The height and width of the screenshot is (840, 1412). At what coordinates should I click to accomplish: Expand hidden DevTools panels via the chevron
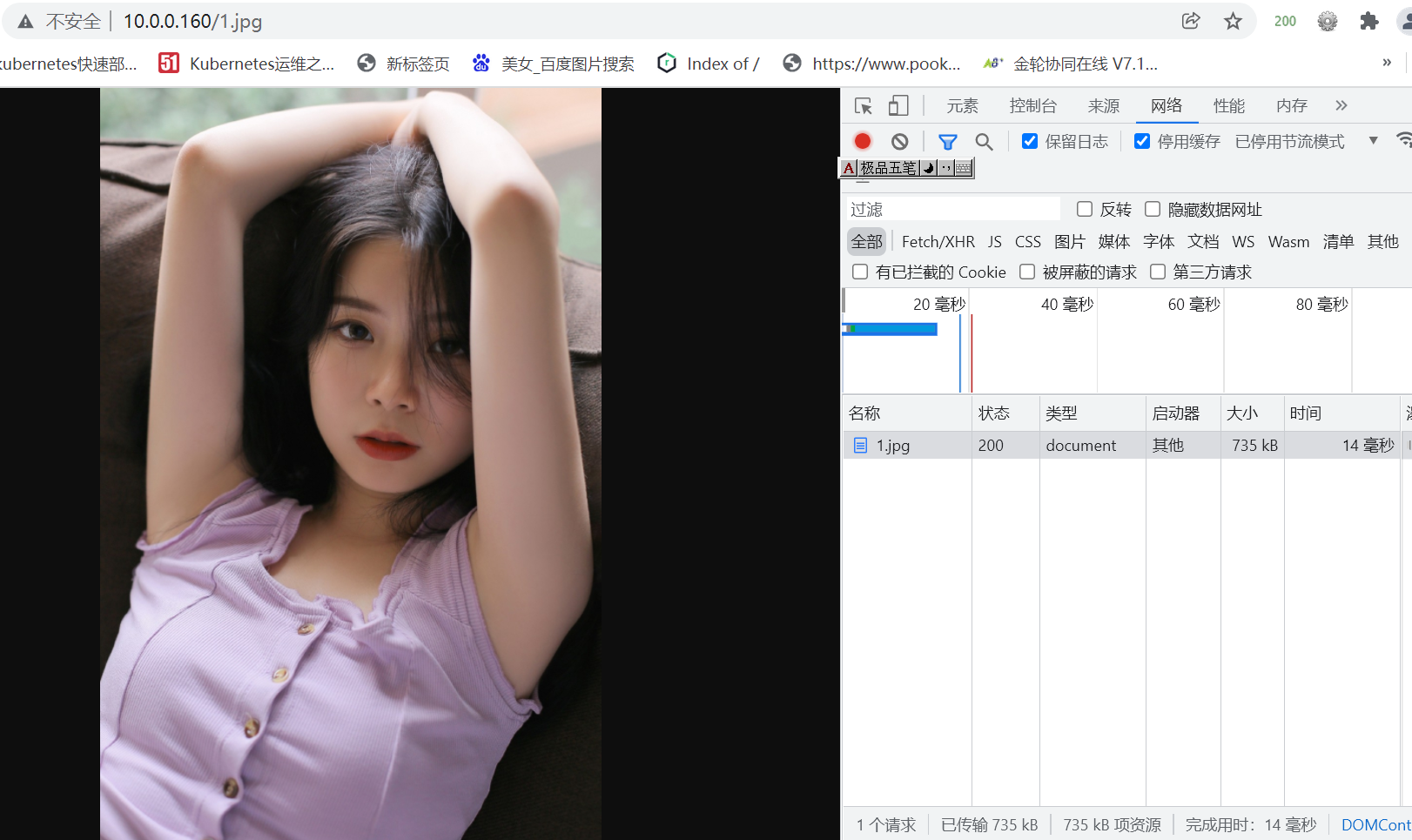[x=1341, y=105]
